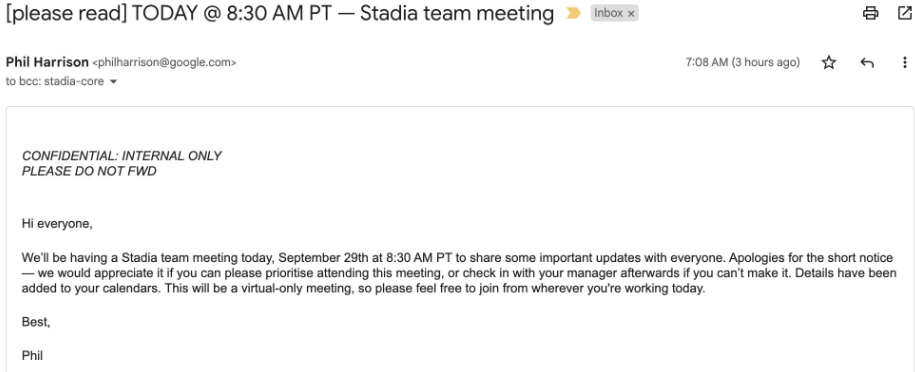The image size is (915, 372).
Task: Expand recipient details arrow beside stadia-core
Action: 113,82
